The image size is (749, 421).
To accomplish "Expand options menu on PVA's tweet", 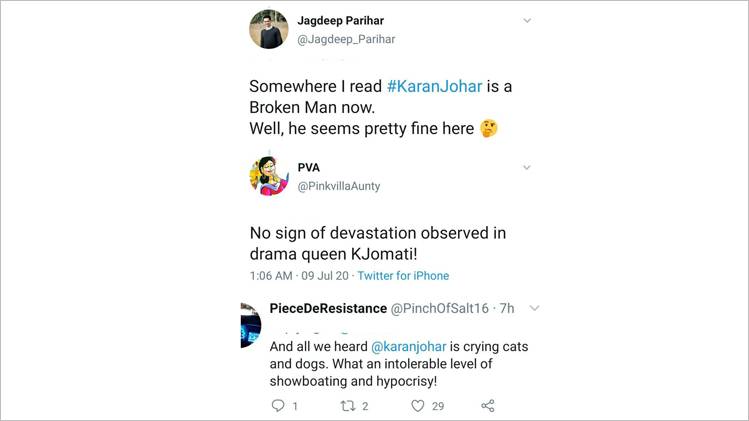I will [x=527, y=167].
